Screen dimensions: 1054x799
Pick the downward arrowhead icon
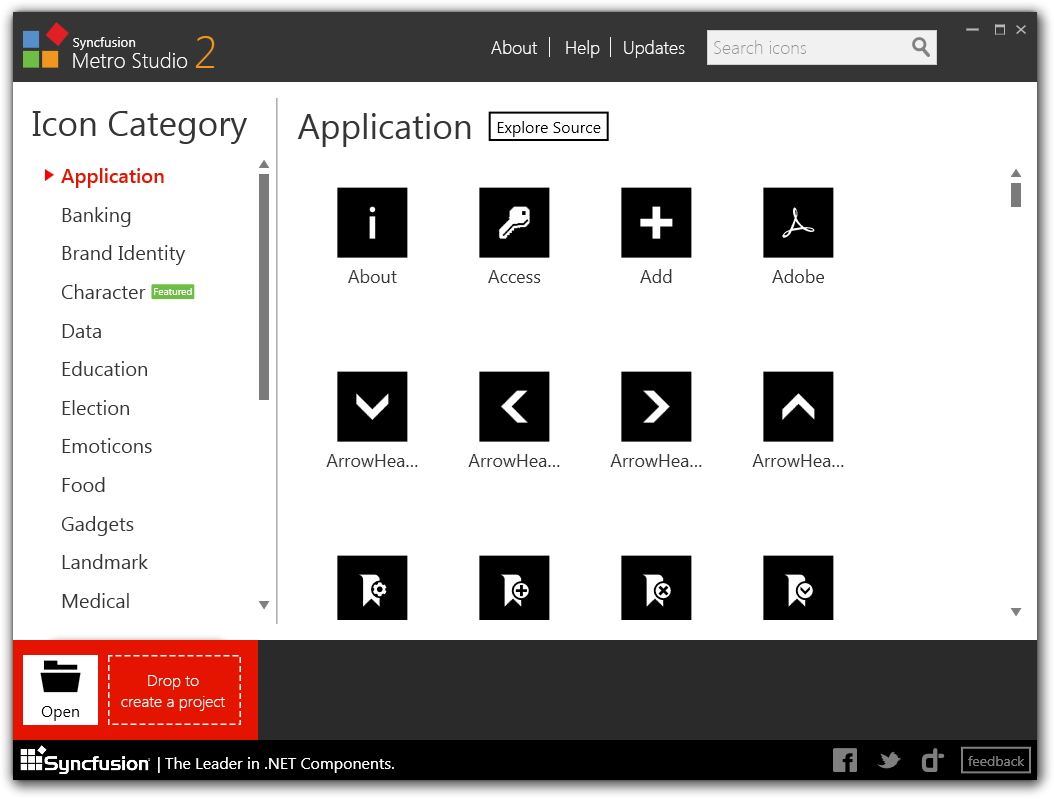coord(372,406)
